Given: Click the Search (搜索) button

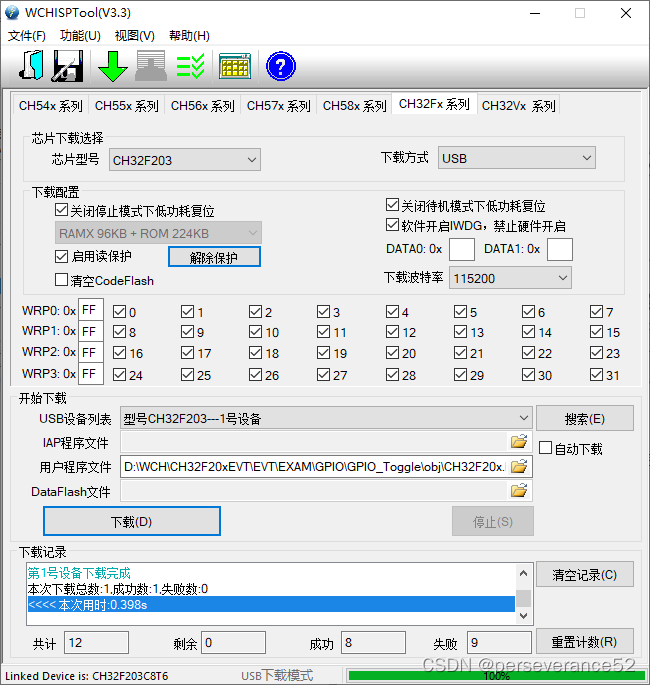Looking at the screenshot, I should click(x=584, y=419).
